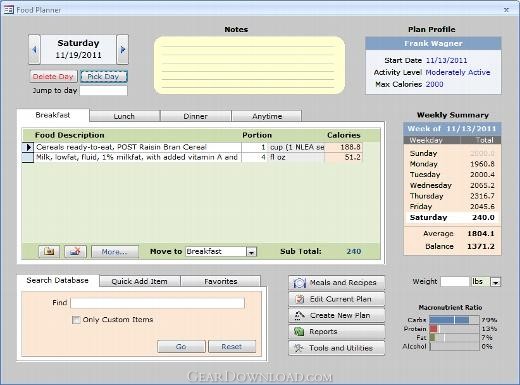Open the Quick Add Item tab

coord(140,281)
